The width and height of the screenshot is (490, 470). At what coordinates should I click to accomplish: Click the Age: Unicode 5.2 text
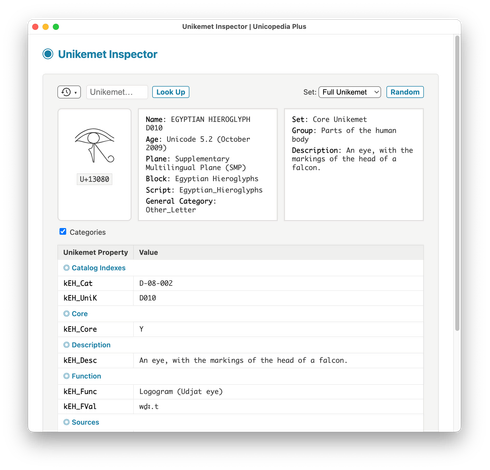click(198, 143)
